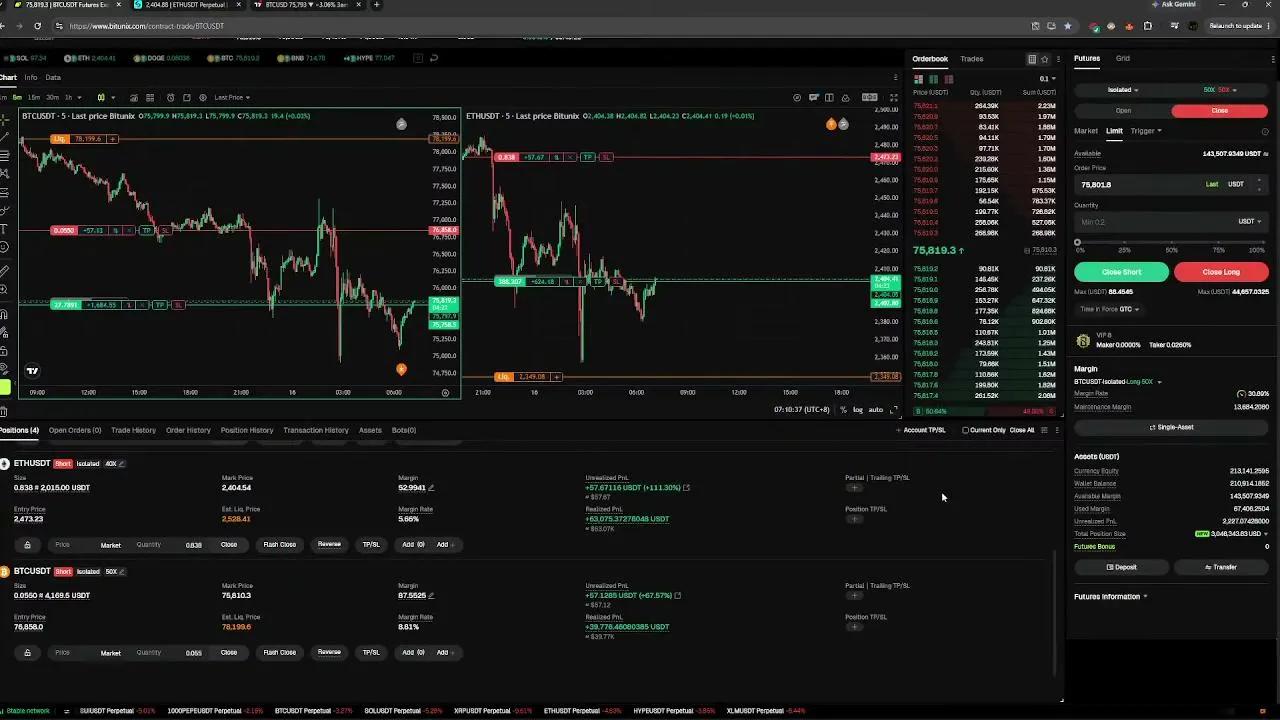Open orderbook panel layout icon
This screenshot has width=1280, height=720.
1032,59
